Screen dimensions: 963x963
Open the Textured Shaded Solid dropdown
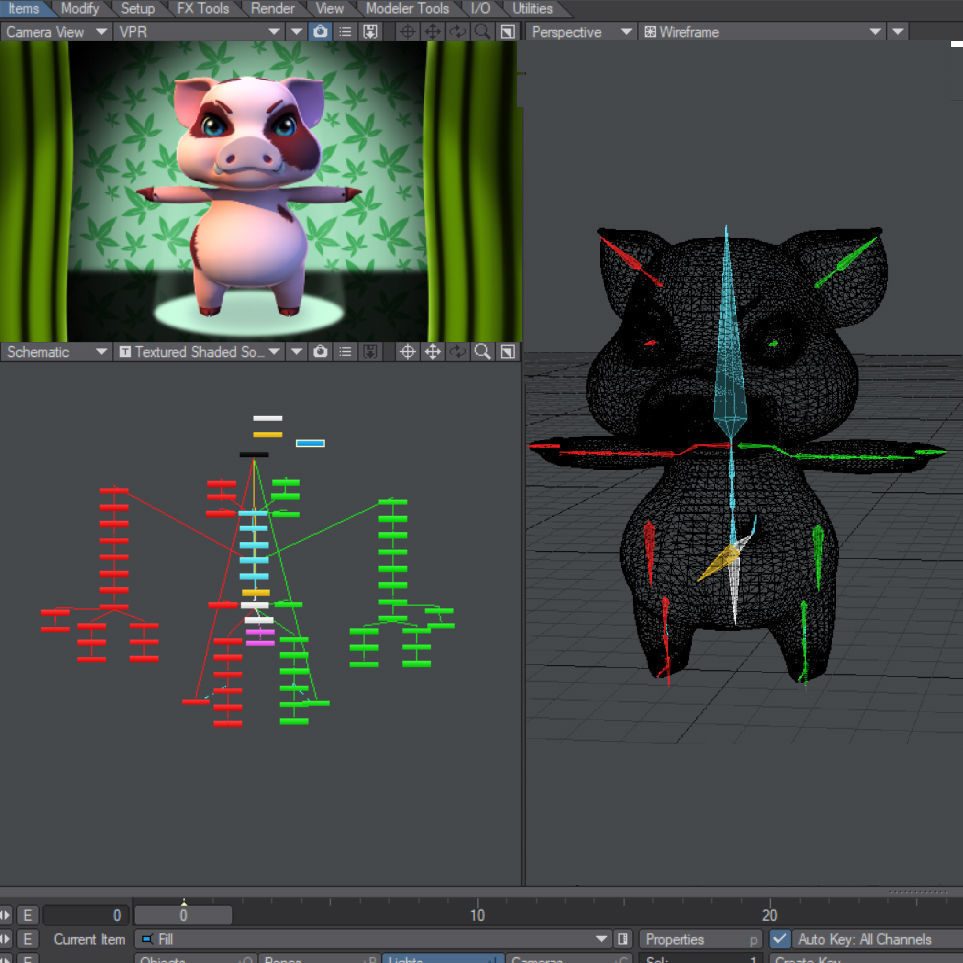(199, 352)
